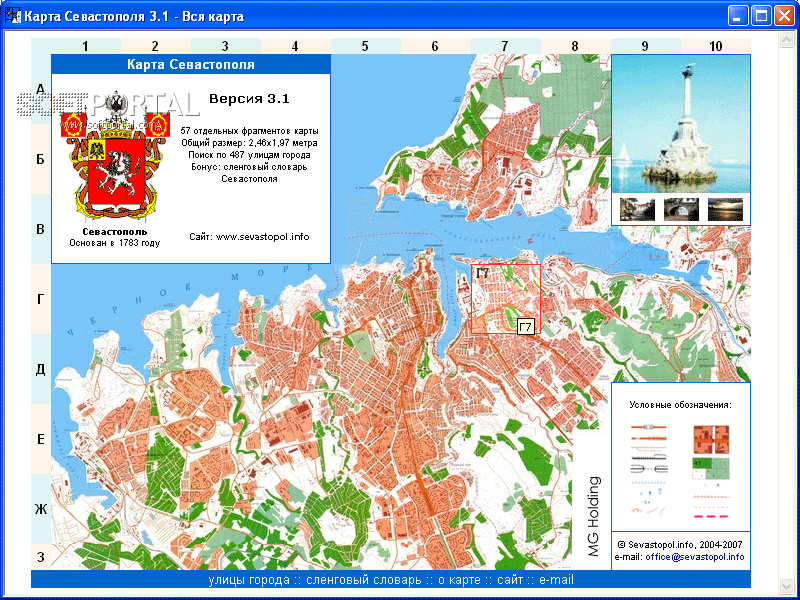Click the red built-up block legend symbol
The image size is (800, 600).
coord(711,439)
